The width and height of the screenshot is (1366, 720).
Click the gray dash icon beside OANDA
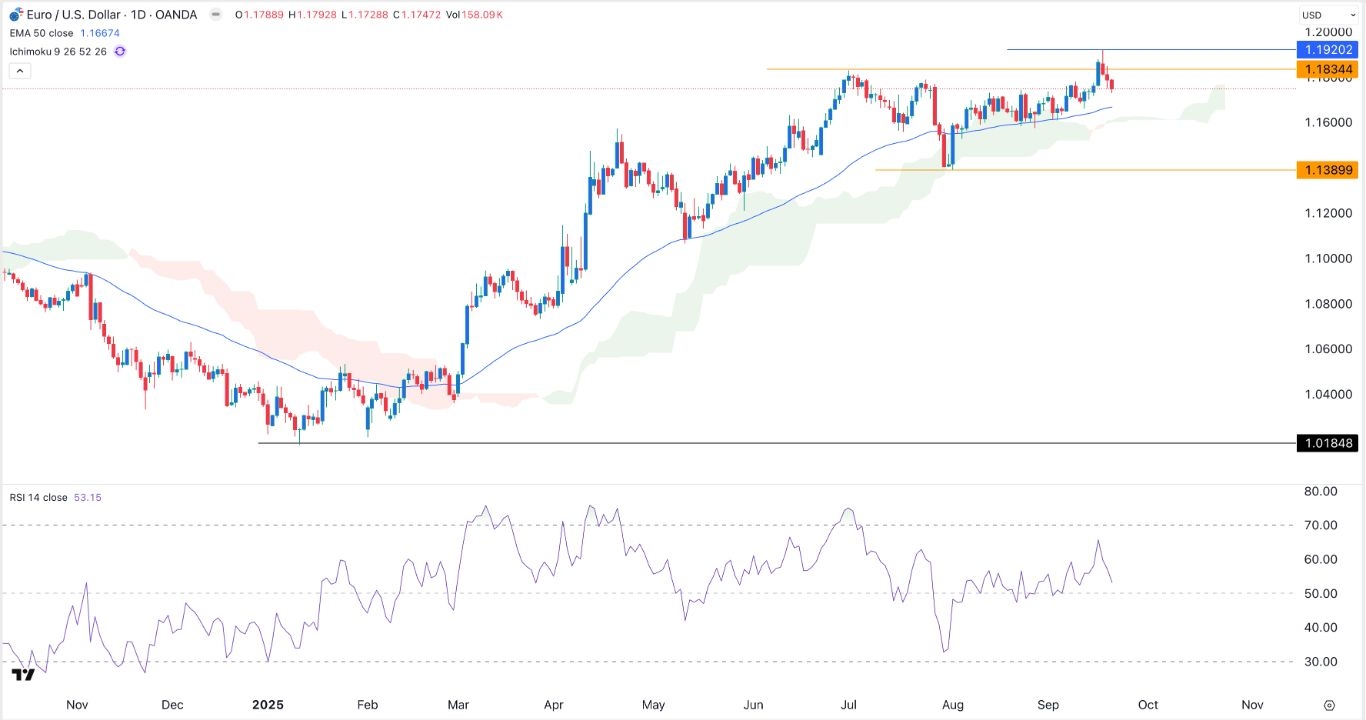215,14
